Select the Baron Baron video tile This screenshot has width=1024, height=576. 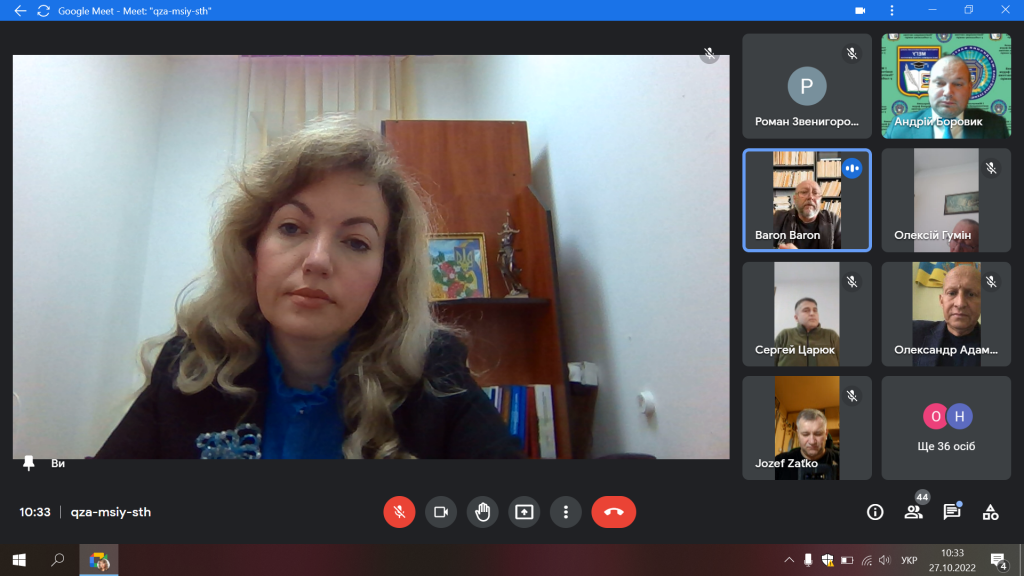tap(807, 200)
